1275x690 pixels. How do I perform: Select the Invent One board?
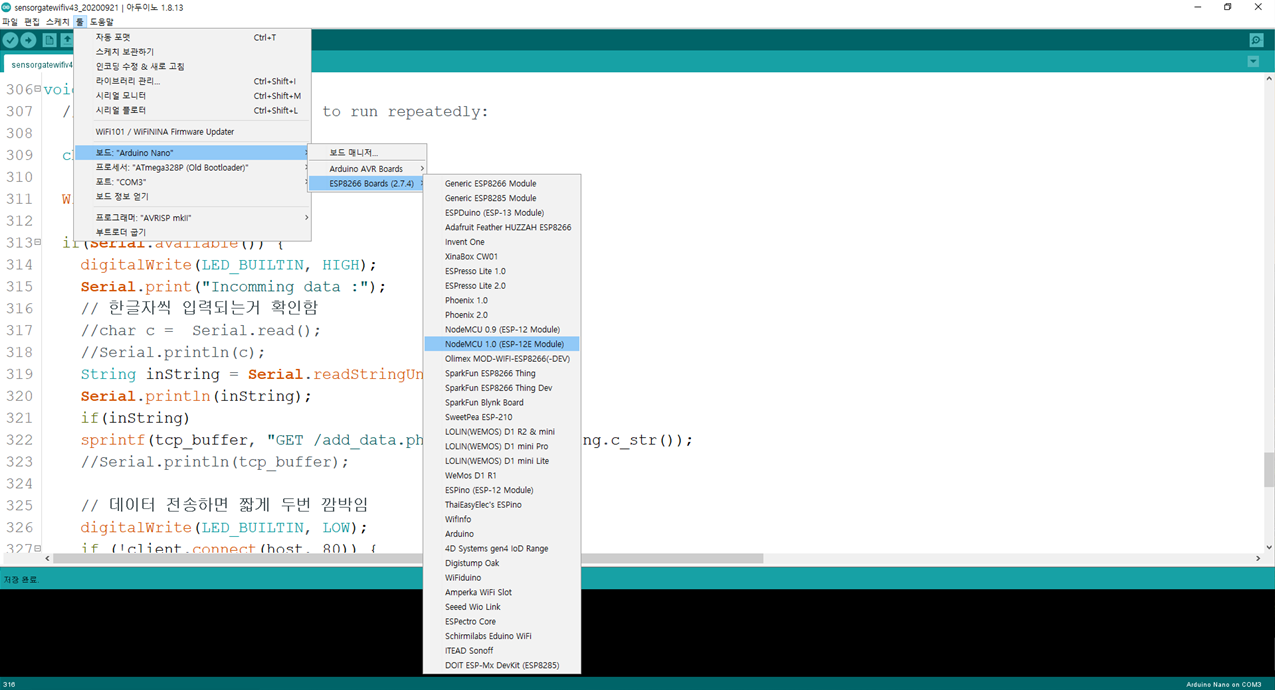(502, 242)
